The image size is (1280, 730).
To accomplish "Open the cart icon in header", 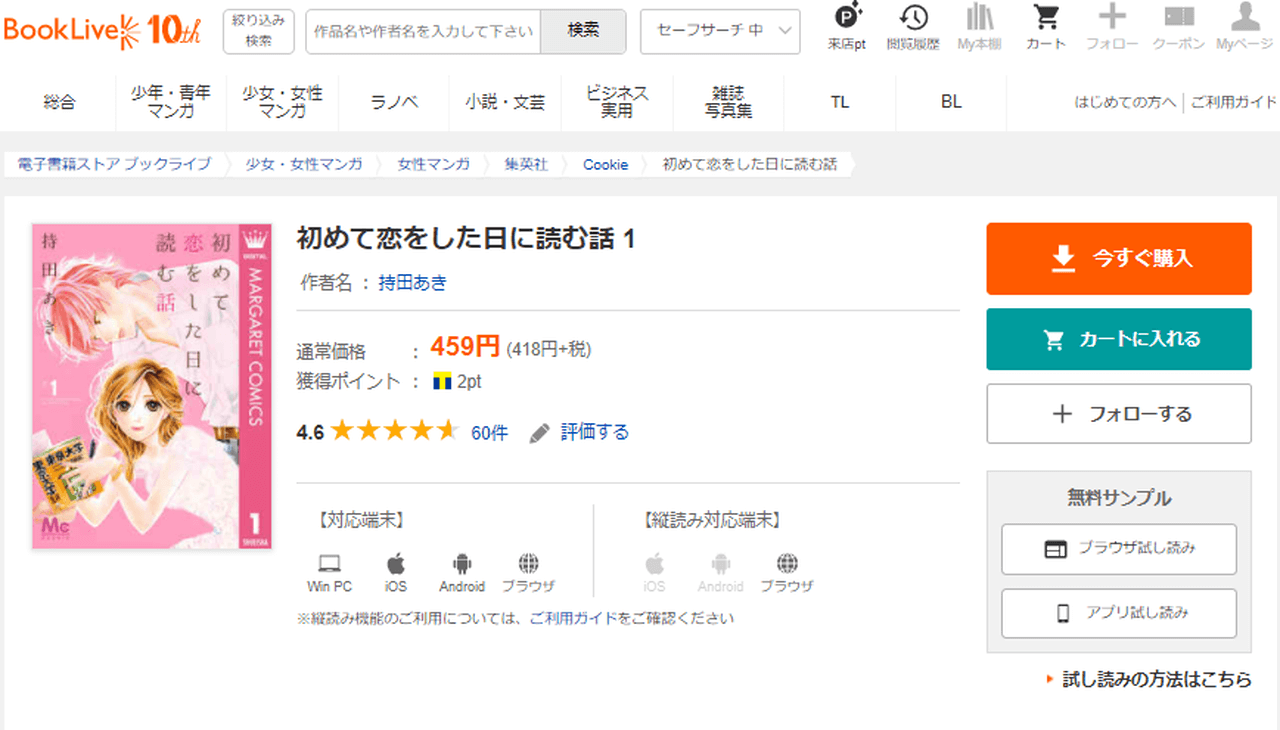I will tap(1046, 18).
